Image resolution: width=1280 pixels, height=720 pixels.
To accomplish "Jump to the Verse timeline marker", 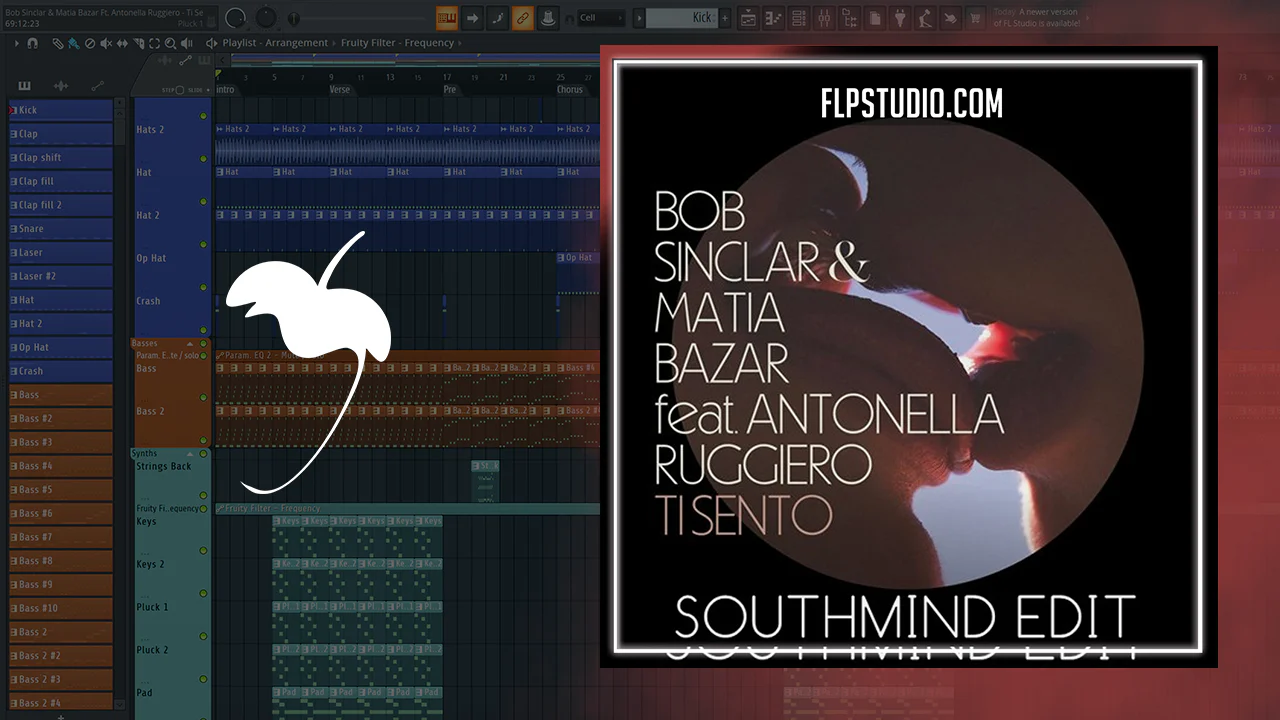I will click(340, 90).
